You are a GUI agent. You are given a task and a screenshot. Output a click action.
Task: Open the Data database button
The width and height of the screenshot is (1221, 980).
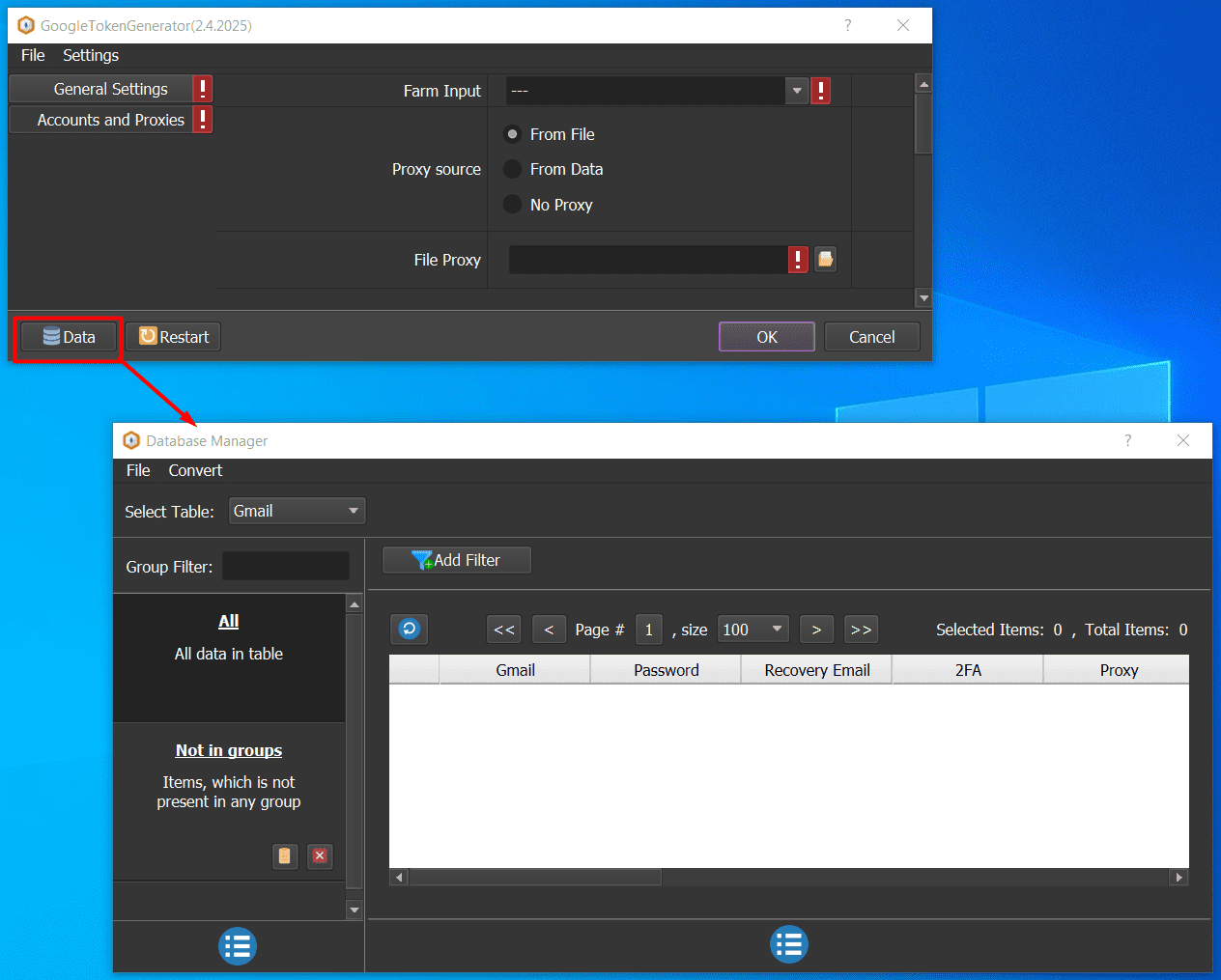[69, 337]
